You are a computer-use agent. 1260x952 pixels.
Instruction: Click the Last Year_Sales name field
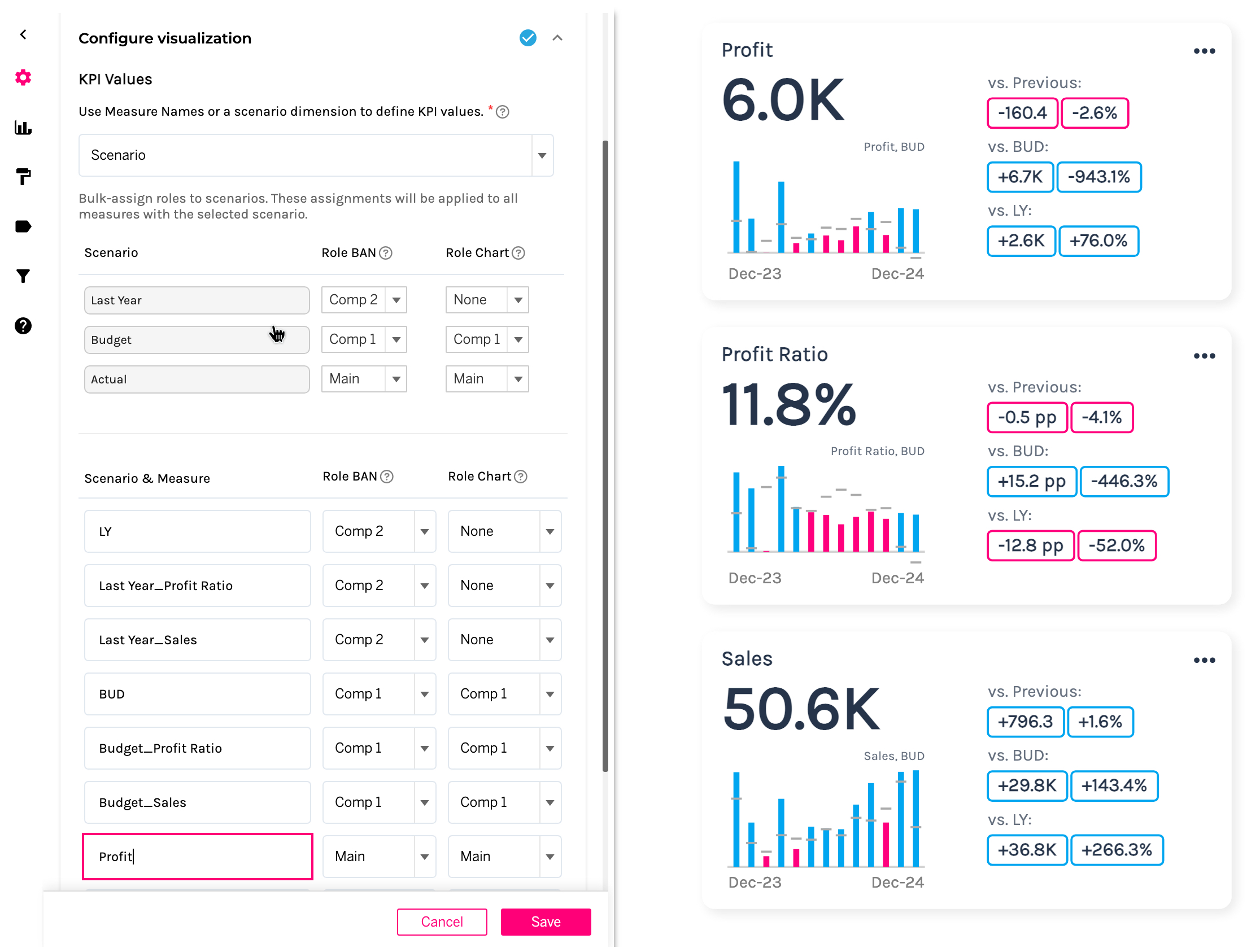[x=197, y=639]
